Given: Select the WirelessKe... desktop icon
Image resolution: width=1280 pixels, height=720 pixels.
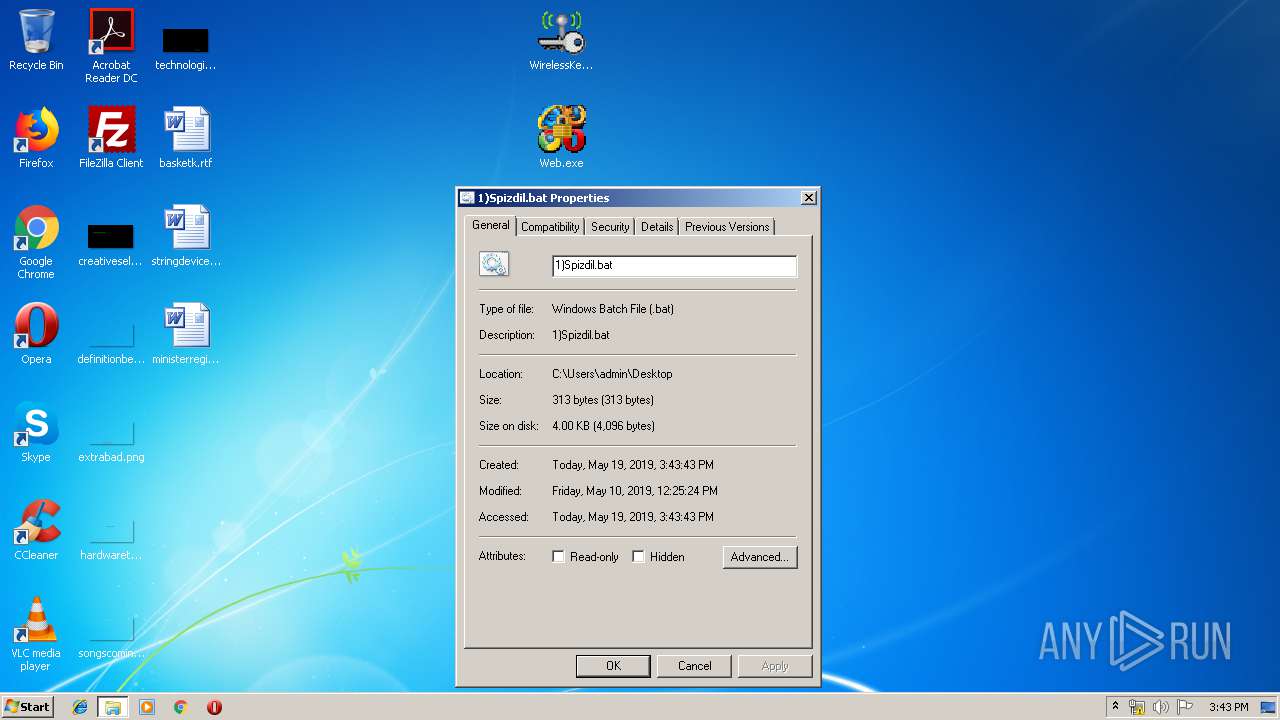Looking at the screenshot, I should point(561,40).
